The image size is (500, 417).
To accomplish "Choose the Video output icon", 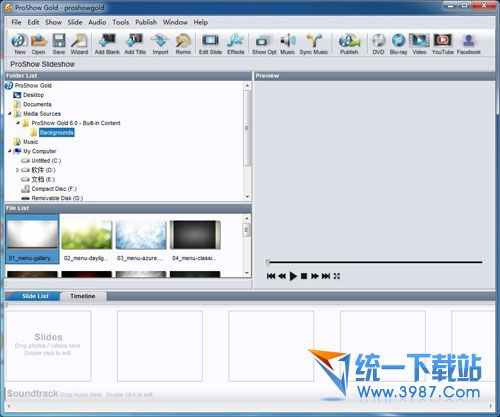I will (x=419, y=44).
